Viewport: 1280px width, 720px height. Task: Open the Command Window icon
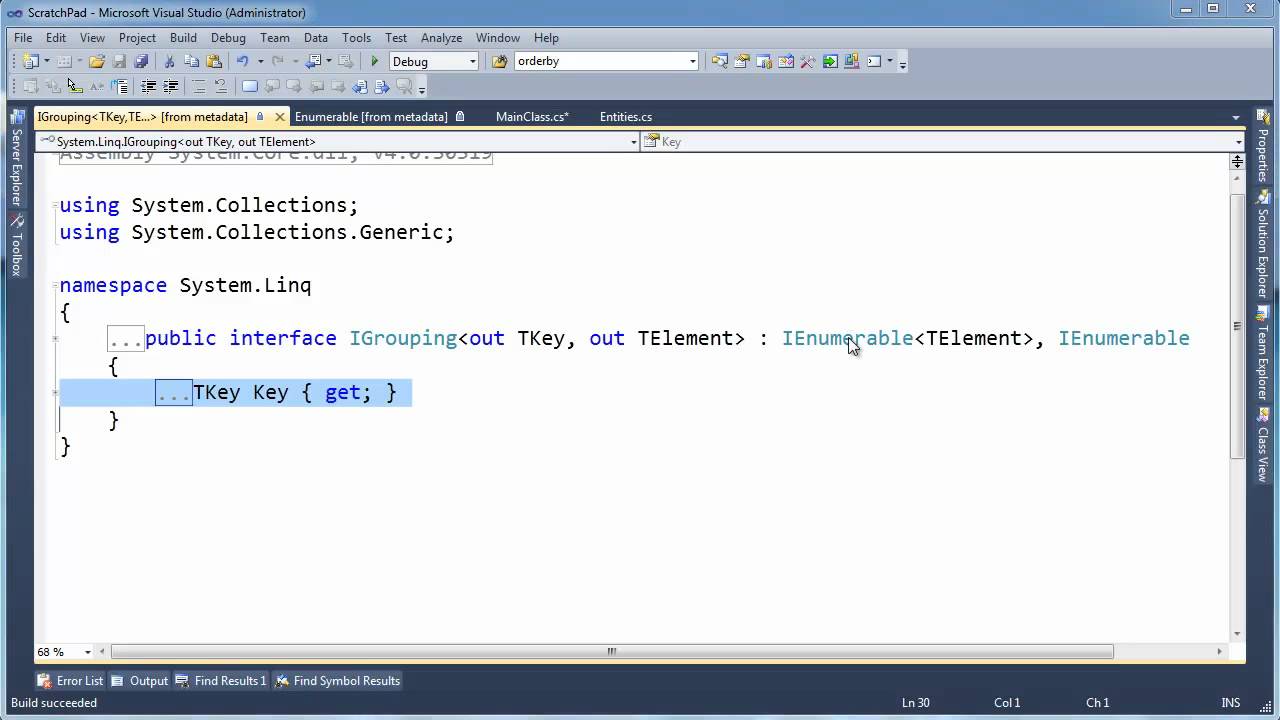click(874, 61)
